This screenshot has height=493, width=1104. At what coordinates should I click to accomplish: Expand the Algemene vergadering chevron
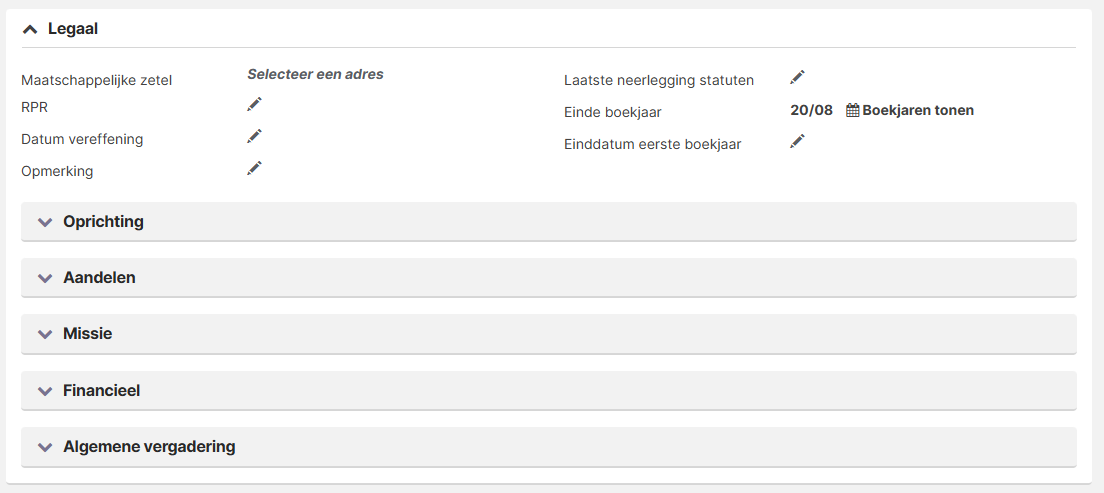[45, 447]
